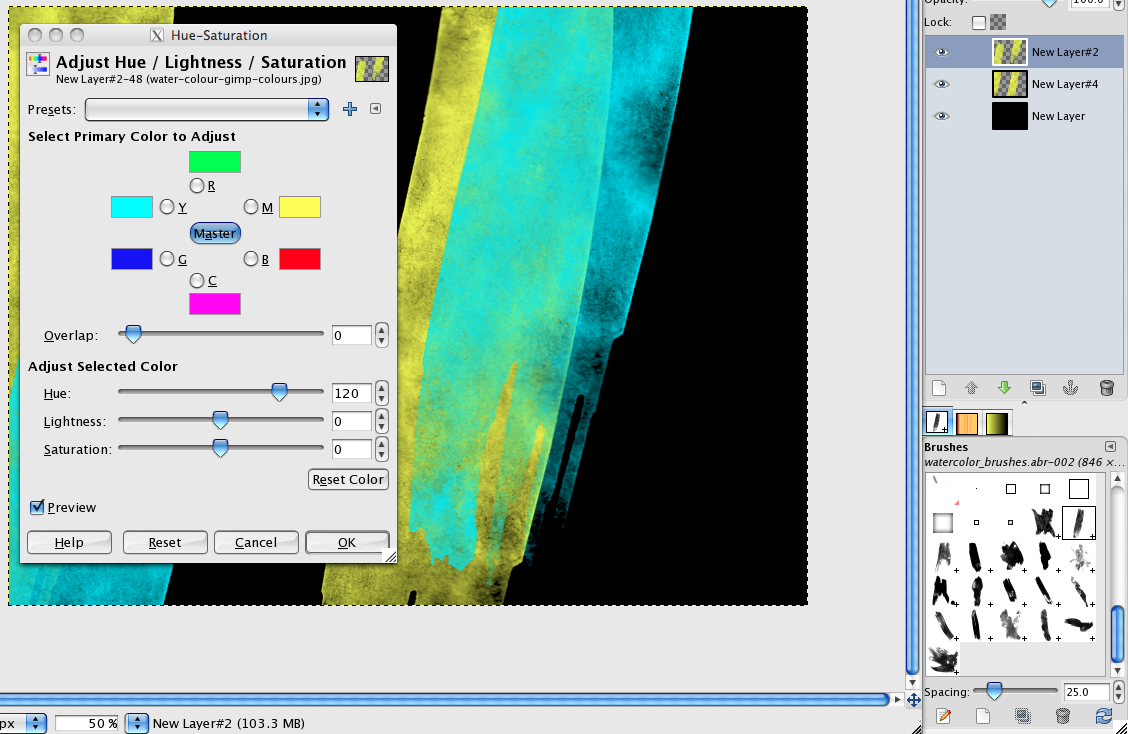Open the Presets dropdown
Viewport: 1128px width, 734px height.
tap(207, 109)
